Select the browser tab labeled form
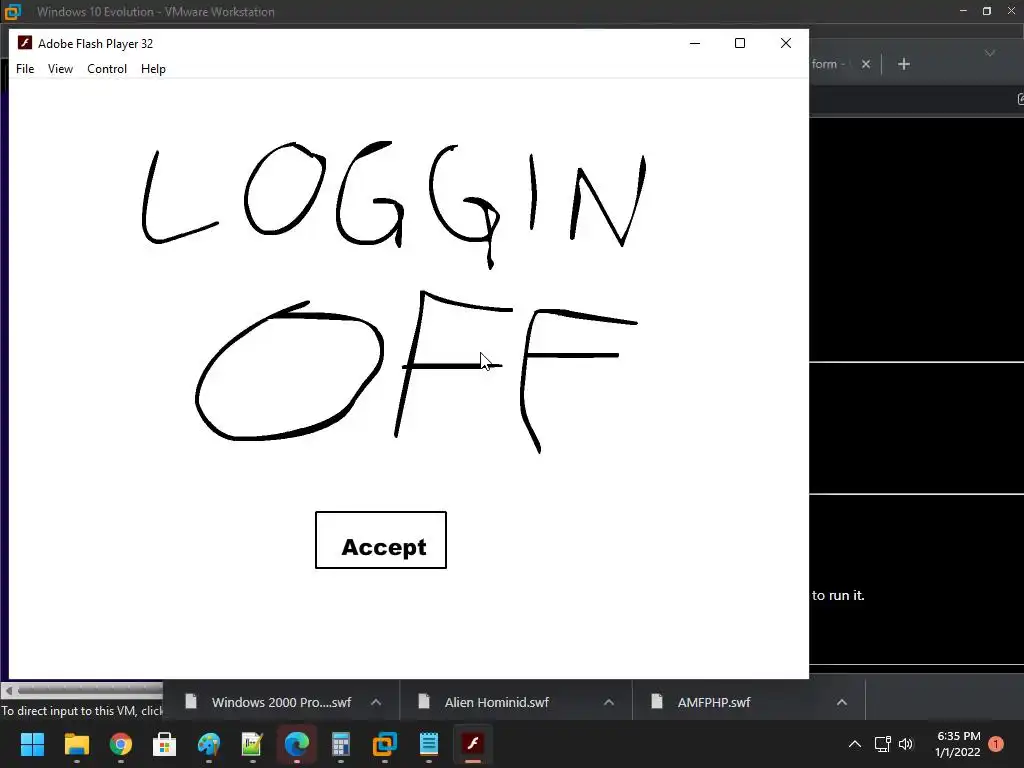 [x=828, y=64]
